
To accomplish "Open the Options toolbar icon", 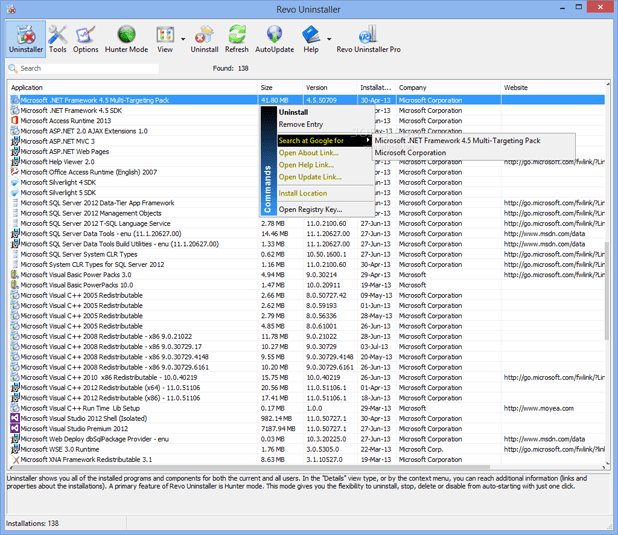I will [86, 39].
